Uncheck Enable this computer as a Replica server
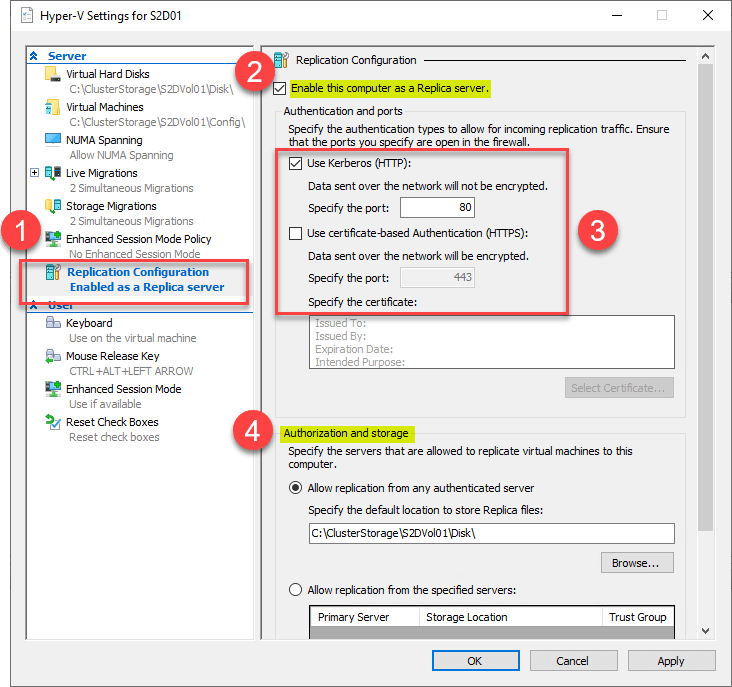The image size is (732, 687). pyautogui.click(x=279, y=88)
